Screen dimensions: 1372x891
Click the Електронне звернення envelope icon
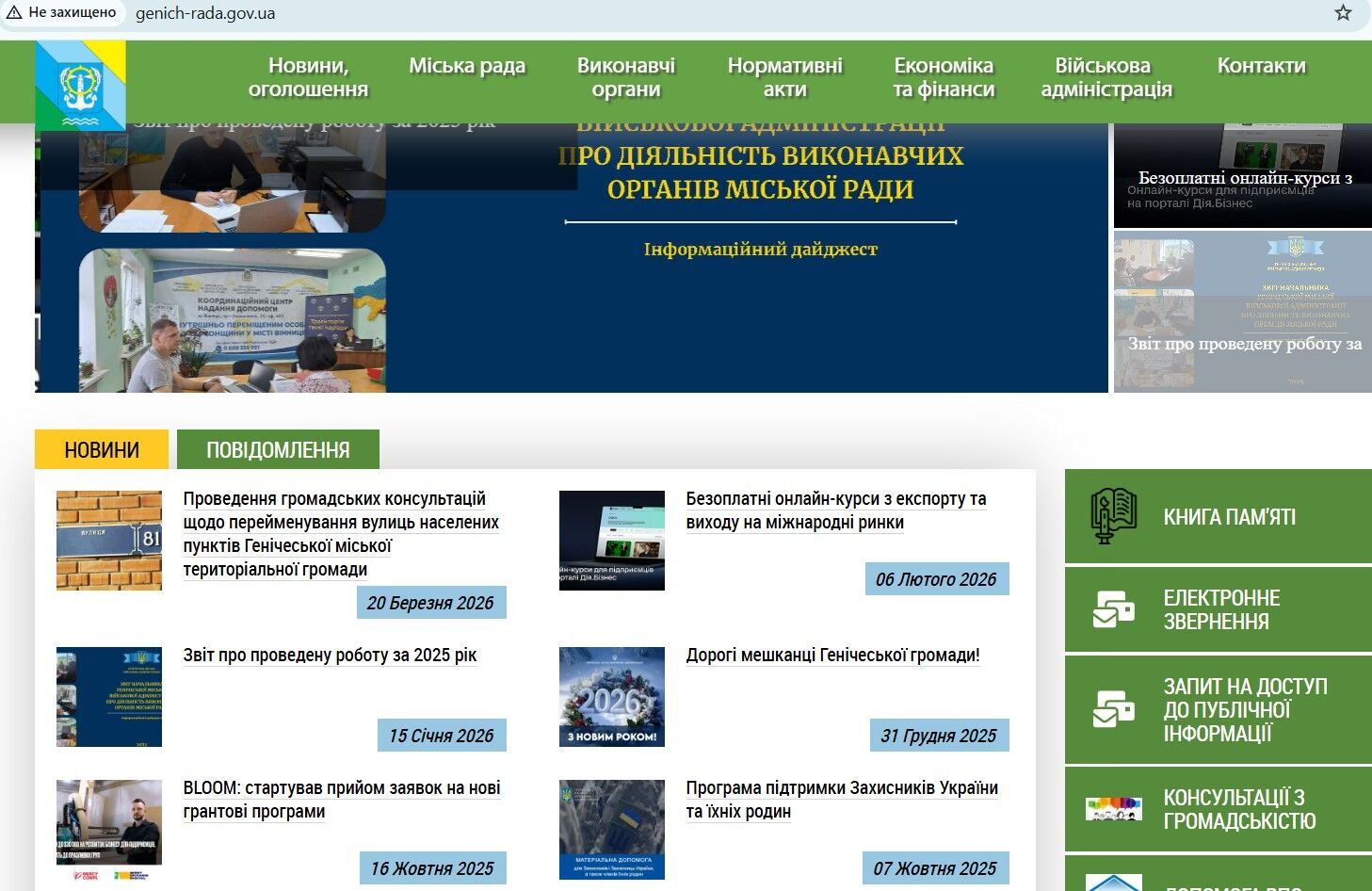1113,609
